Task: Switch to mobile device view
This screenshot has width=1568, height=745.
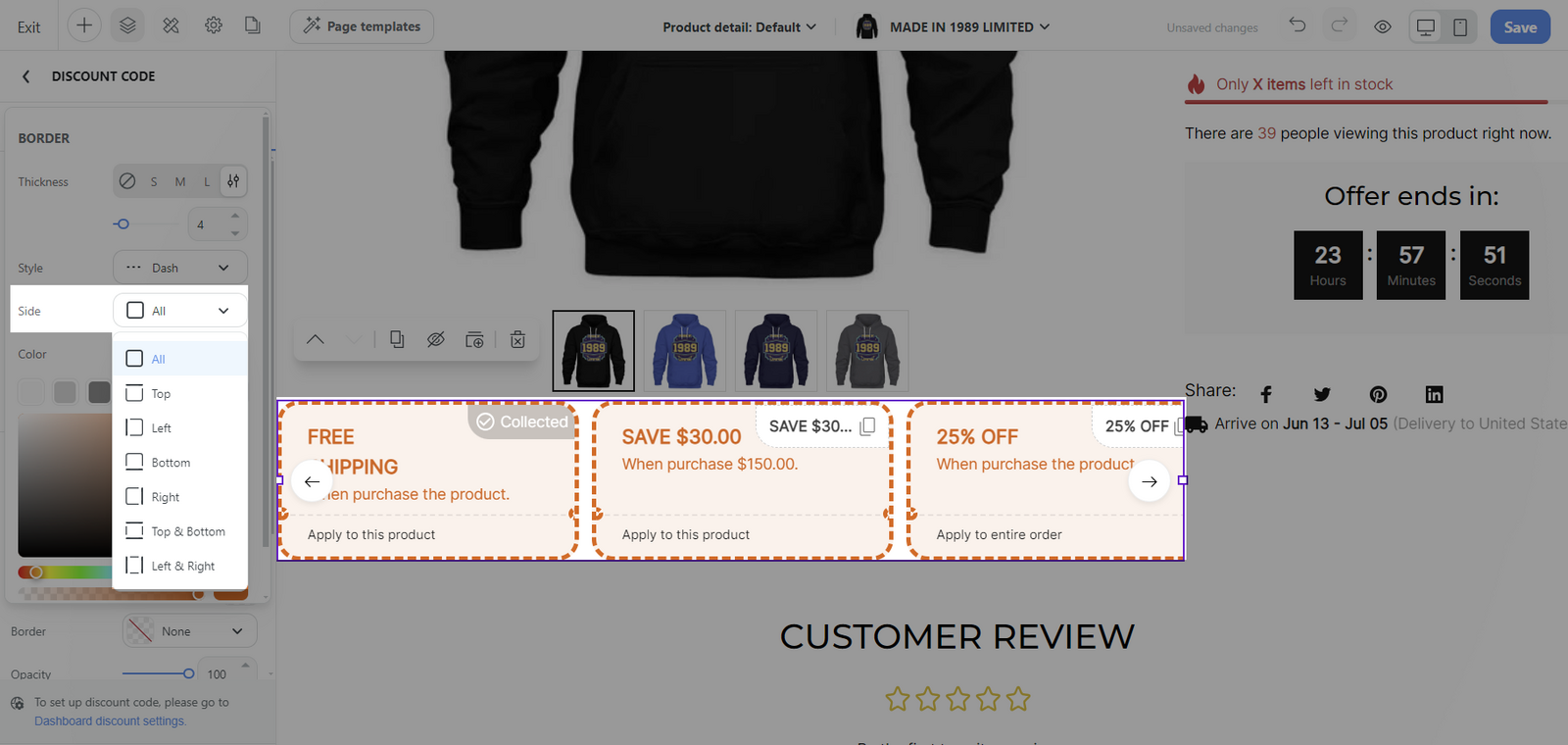Action: pyautogui.click(x=1460, y=26)
